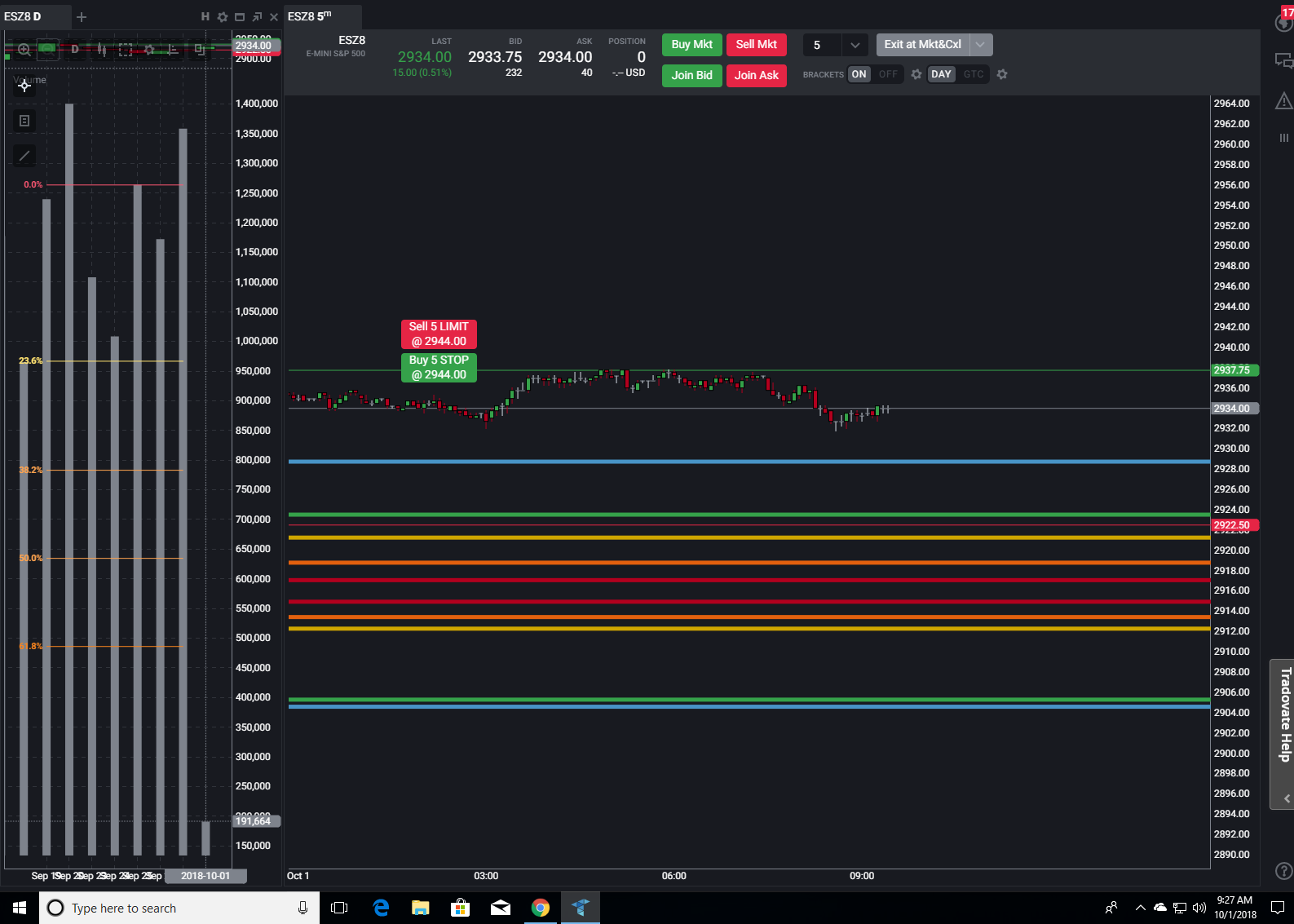Click the last price 2934.00
The height and width of the screenshot is (924, 1294).
[424, 57]
